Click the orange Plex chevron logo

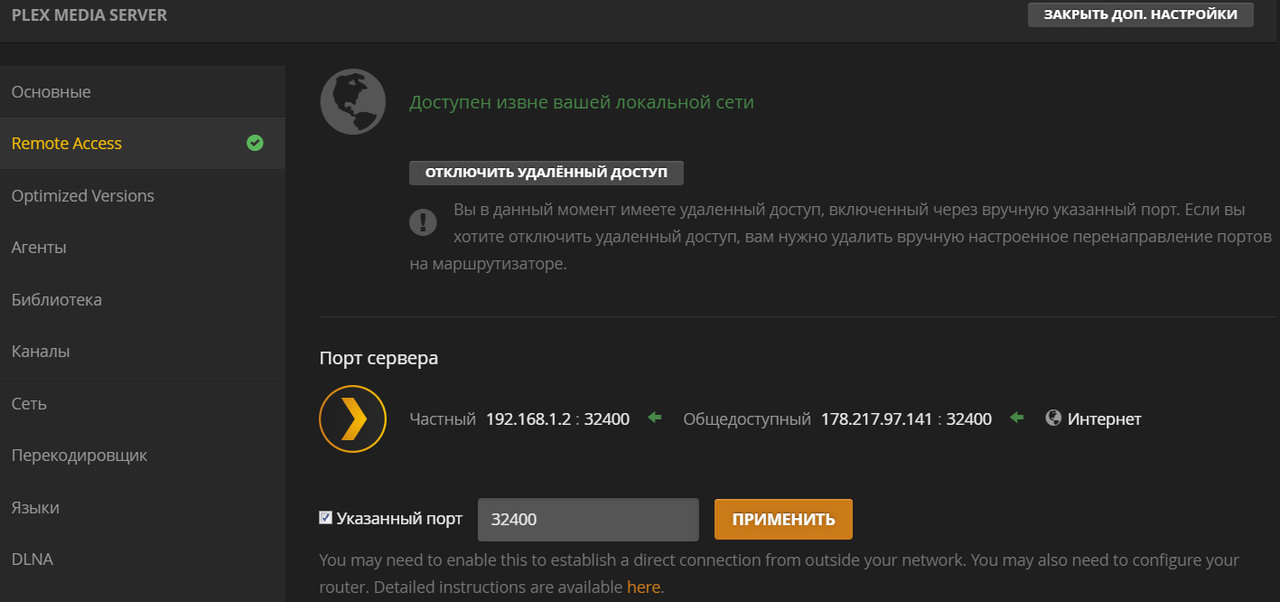[x=353, y=419]
